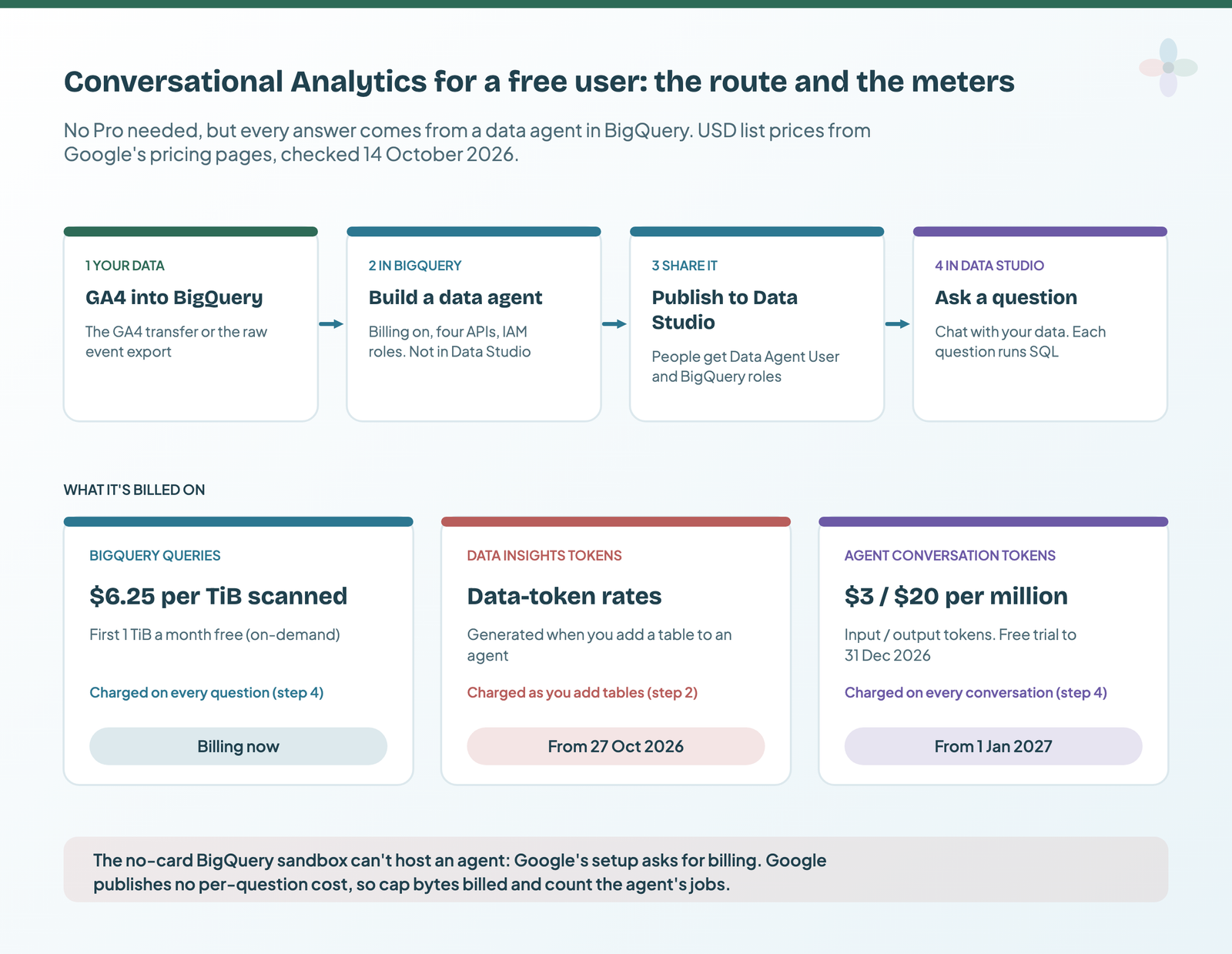Click the 'BIGQUERY QUERIES' card label
The width and height of the screenshot is (1232, 954).
(x=155, y=556)
